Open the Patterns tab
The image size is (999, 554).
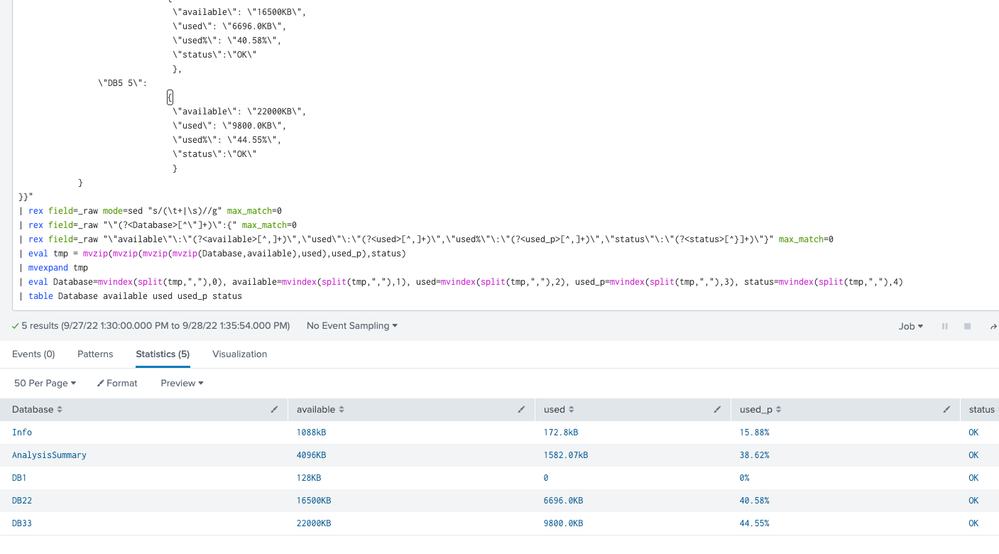pos(95,354)
